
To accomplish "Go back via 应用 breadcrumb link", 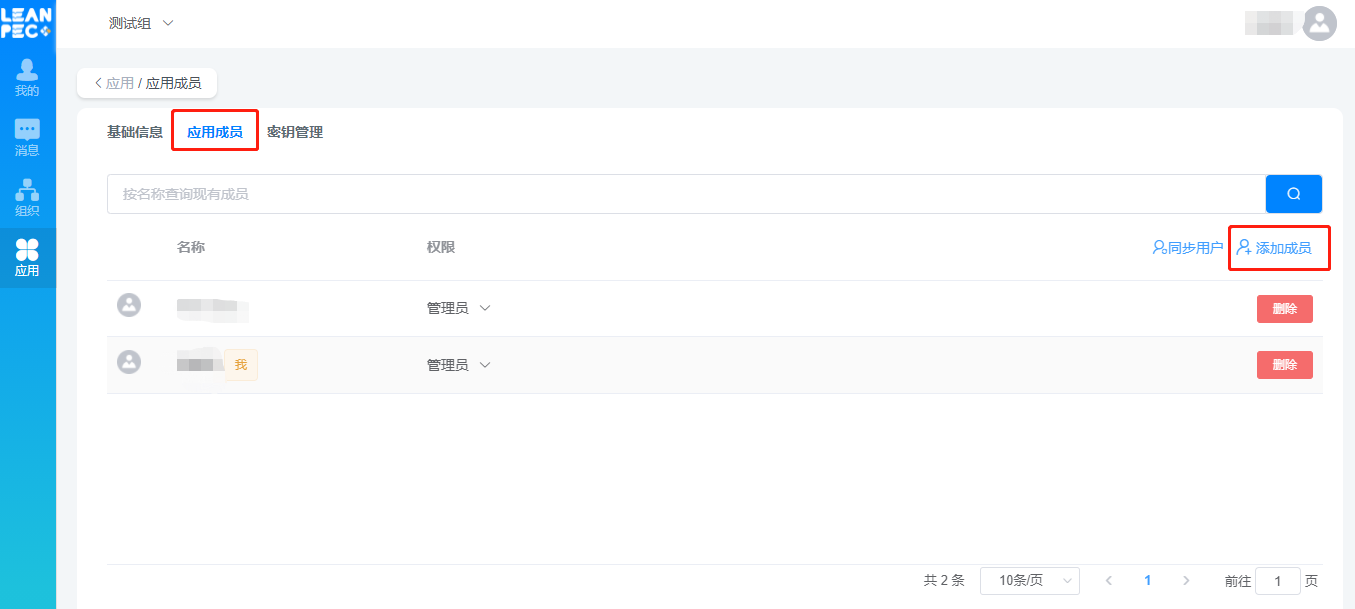I will coord(120,83).
